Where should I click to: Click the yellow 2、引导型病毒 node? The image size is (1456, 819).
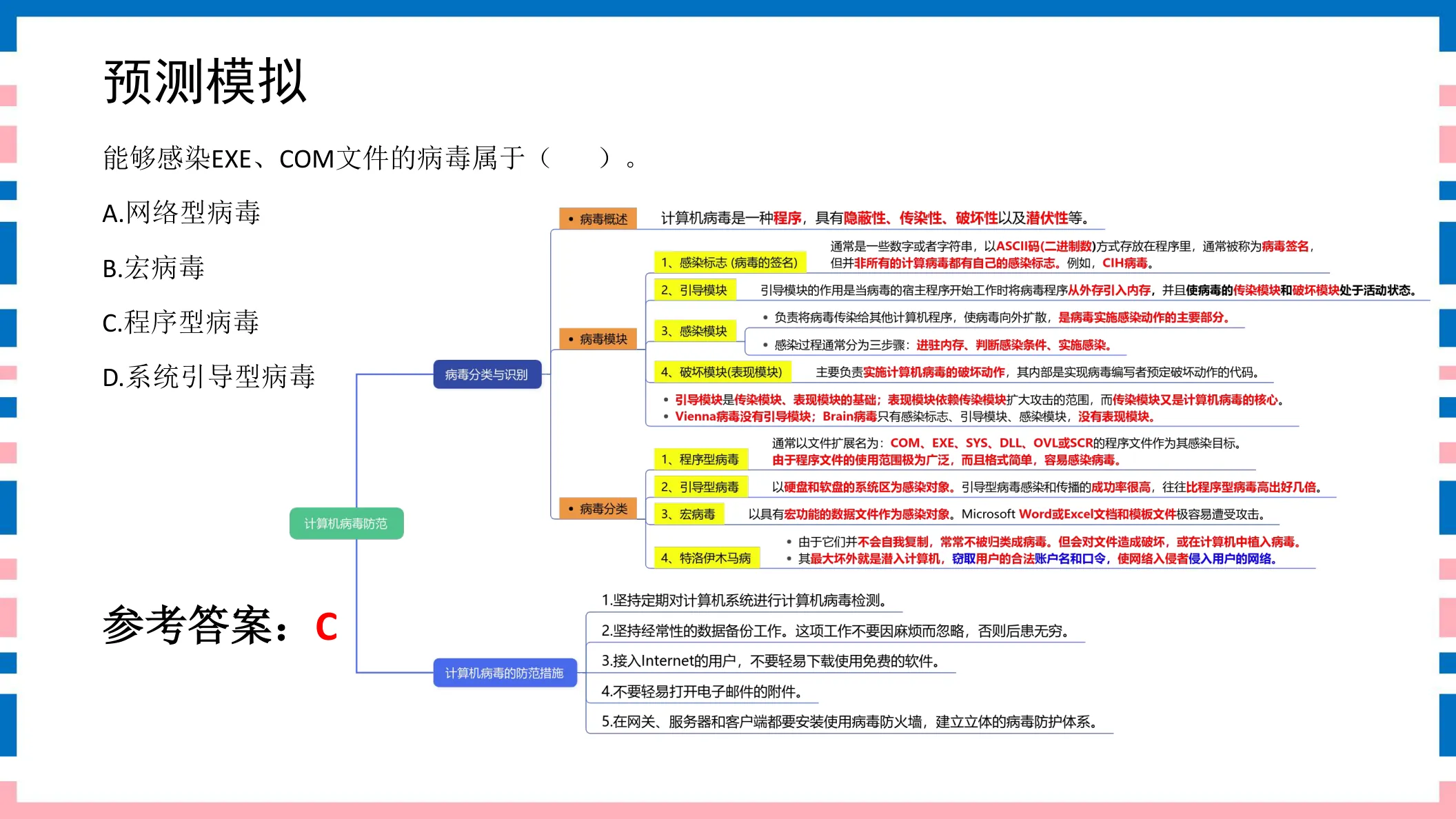700,487
